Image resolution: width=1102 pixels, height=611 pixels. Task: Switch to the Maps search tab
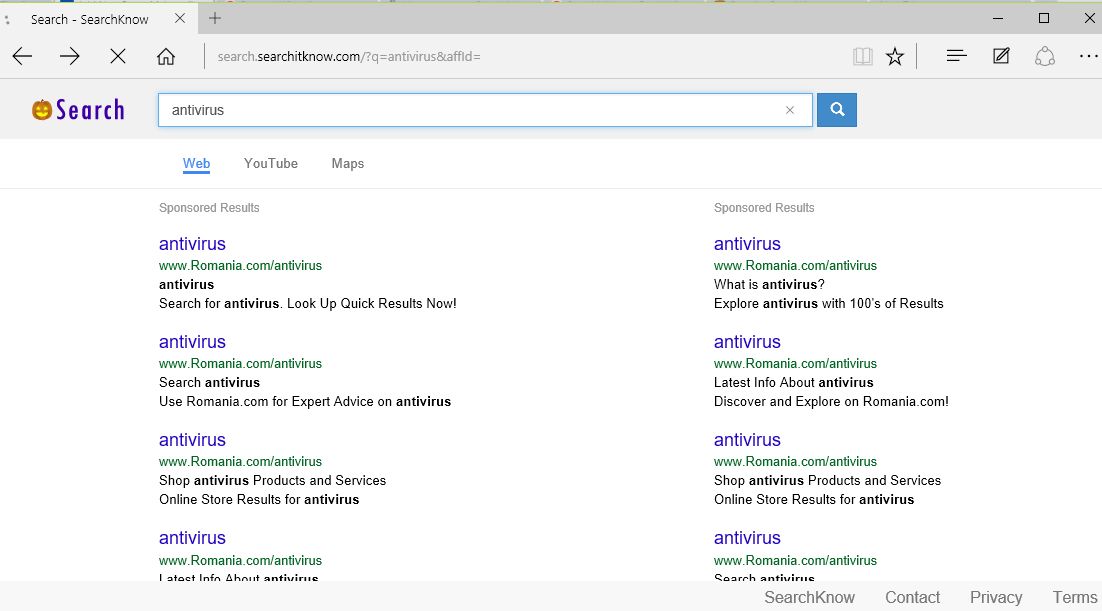tap(348, 164)
